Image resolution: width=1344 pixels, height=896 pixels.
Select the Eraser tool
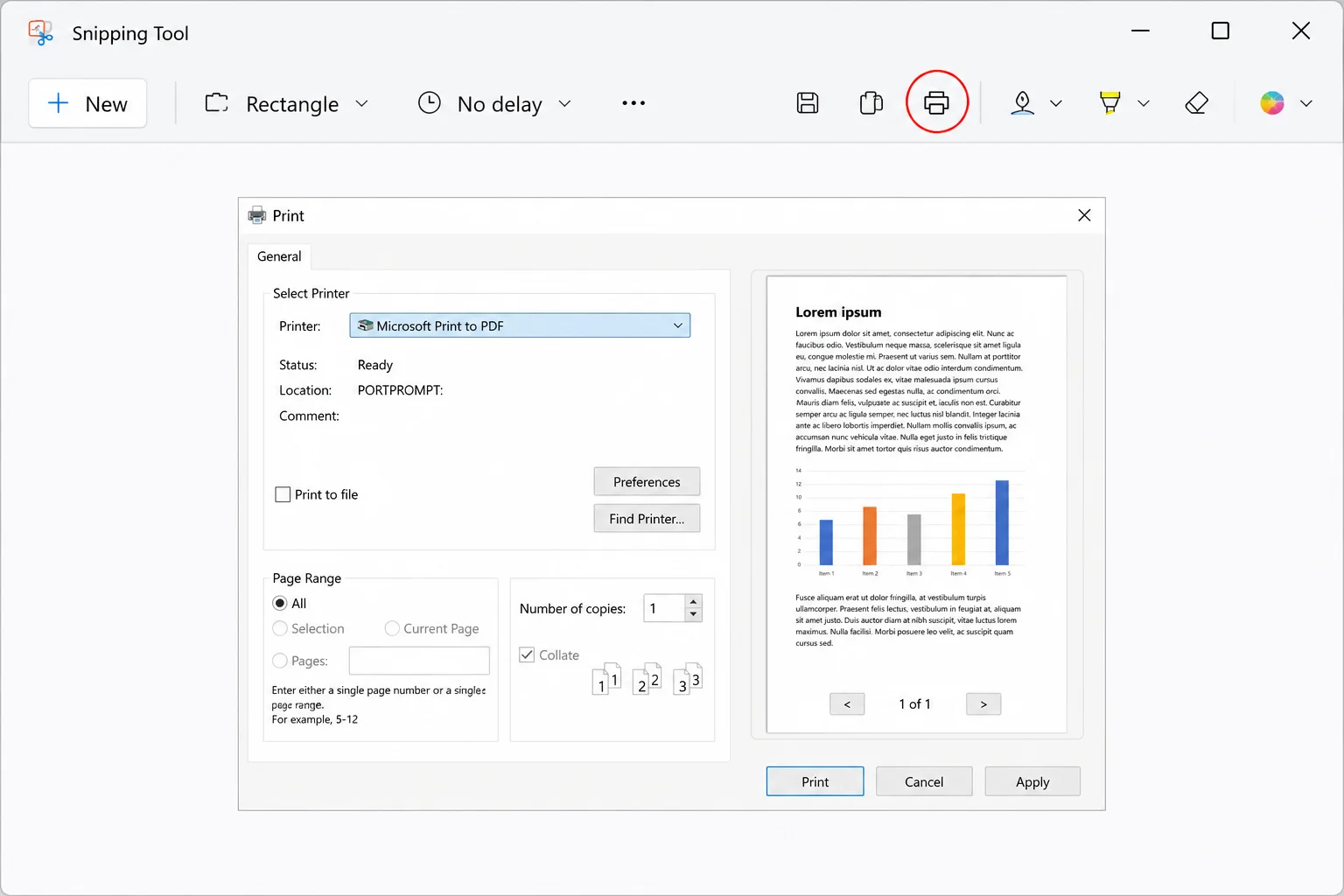point(1196,103)
